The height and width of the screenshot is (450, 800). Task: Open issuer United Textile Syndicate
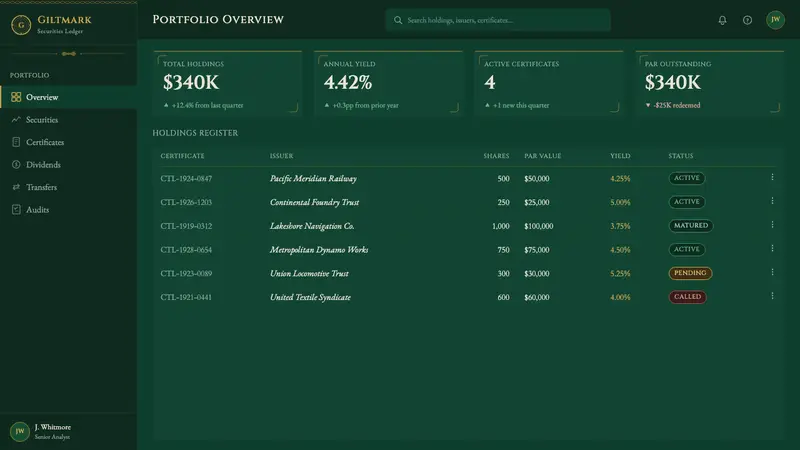click(310, 297)
